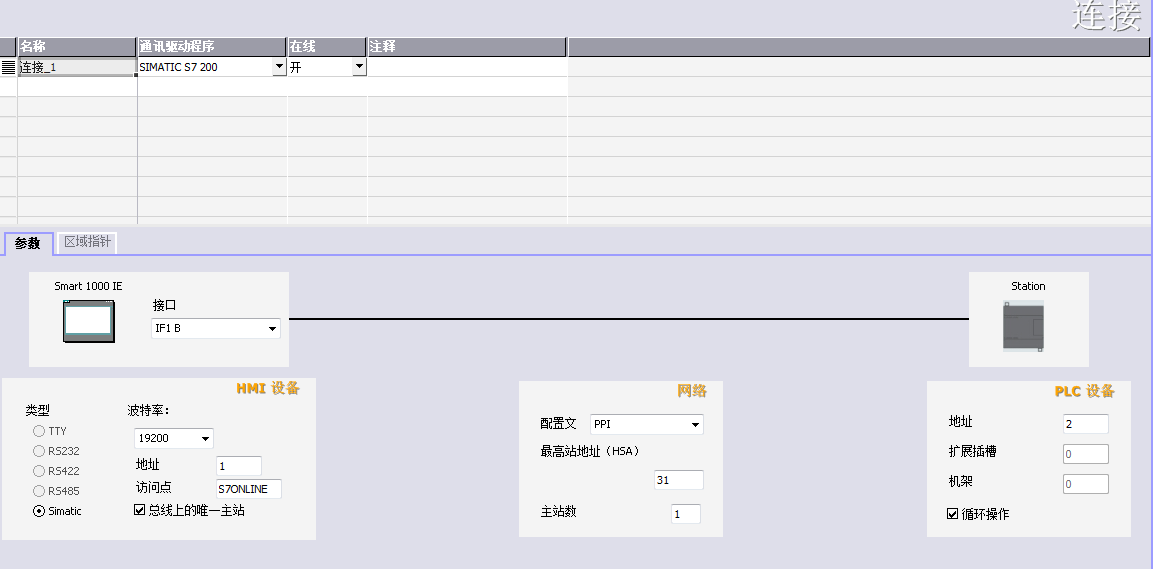Viewport: 1153px width, 569px height.
Task: Click the Station PLC device icon
Action: click(x=1023, y=326)
